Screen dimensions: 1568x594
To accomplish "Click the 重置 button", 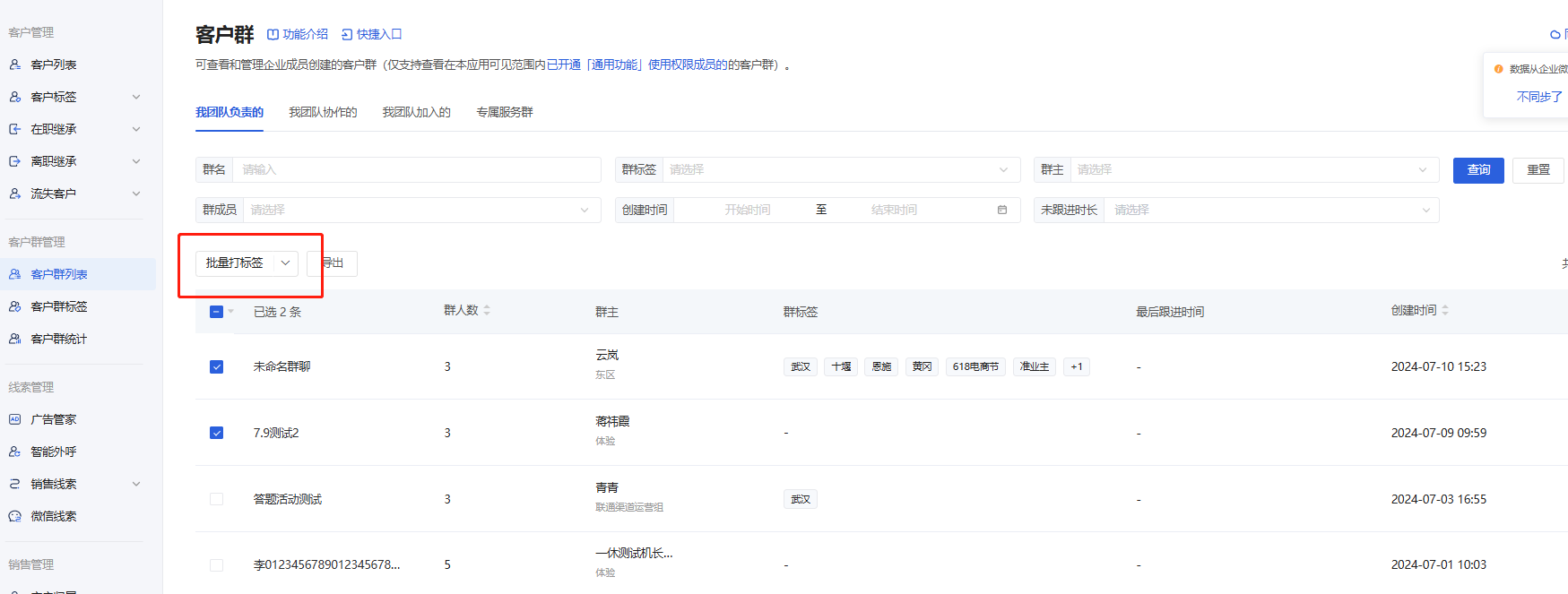I will click(1538, 170).
